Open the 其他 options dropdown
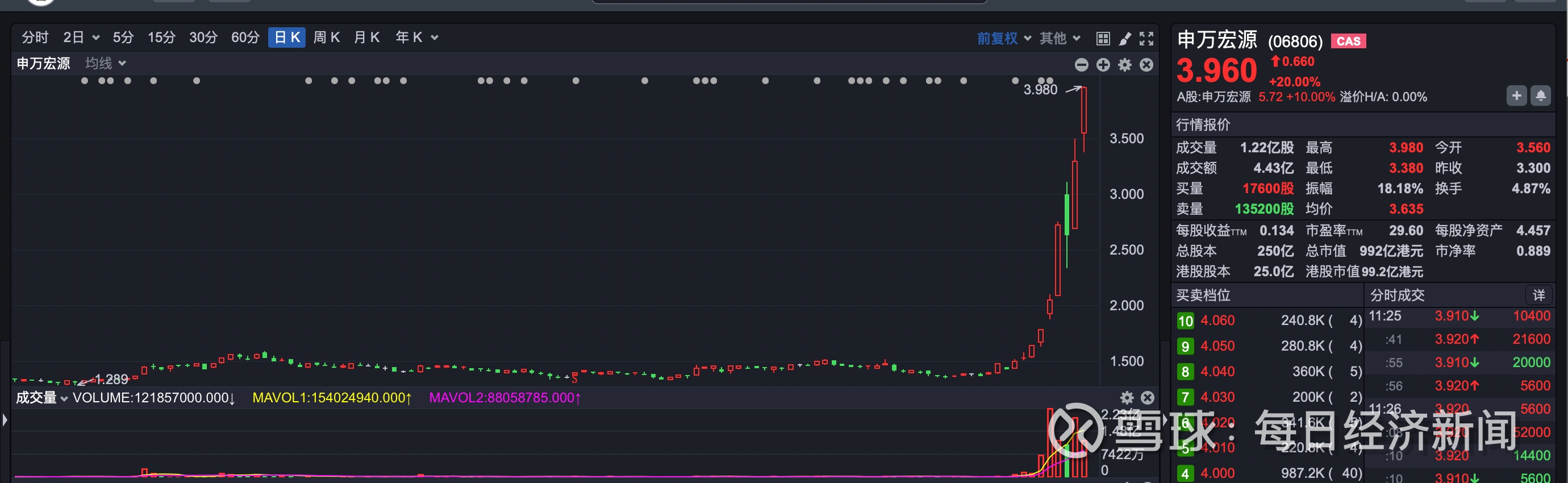Viewport: 1568px width, 483px height. [x=1060, y=39]
